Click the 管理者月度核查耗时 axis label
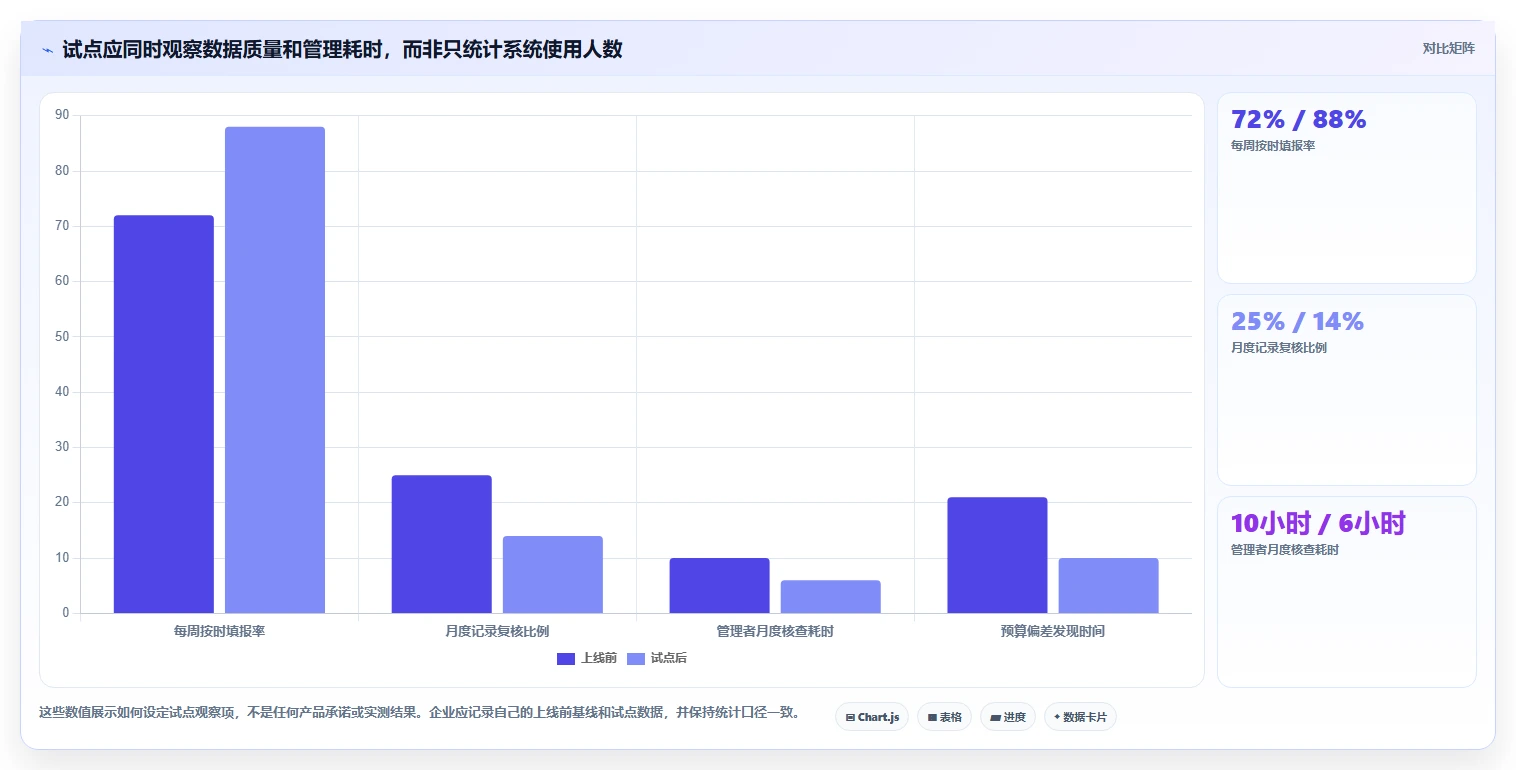This screenshot has height=770, width=1516. [775, 631]
